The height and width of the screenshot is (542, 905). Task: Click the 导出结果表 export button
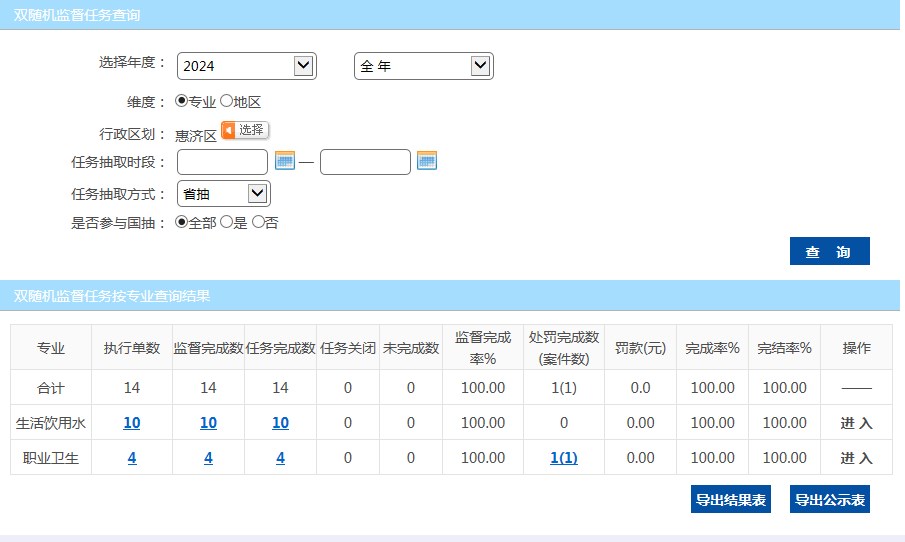pos(731,499)
